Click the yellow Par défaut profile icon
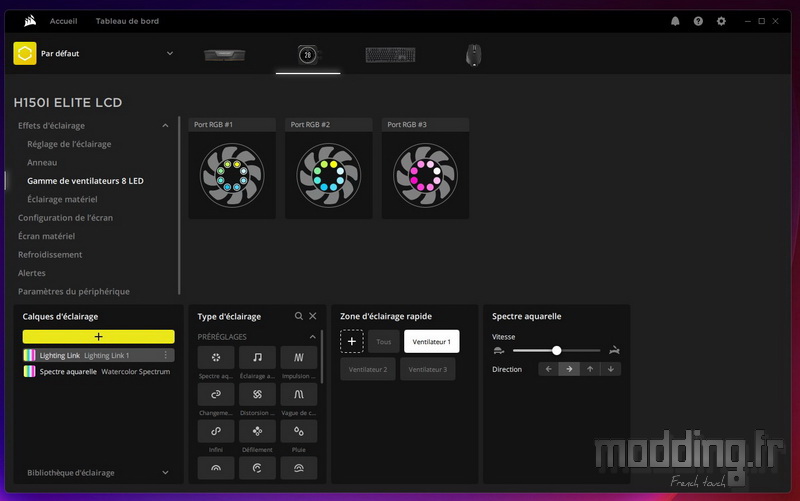 pyautogui.click(x=25, y=53)
